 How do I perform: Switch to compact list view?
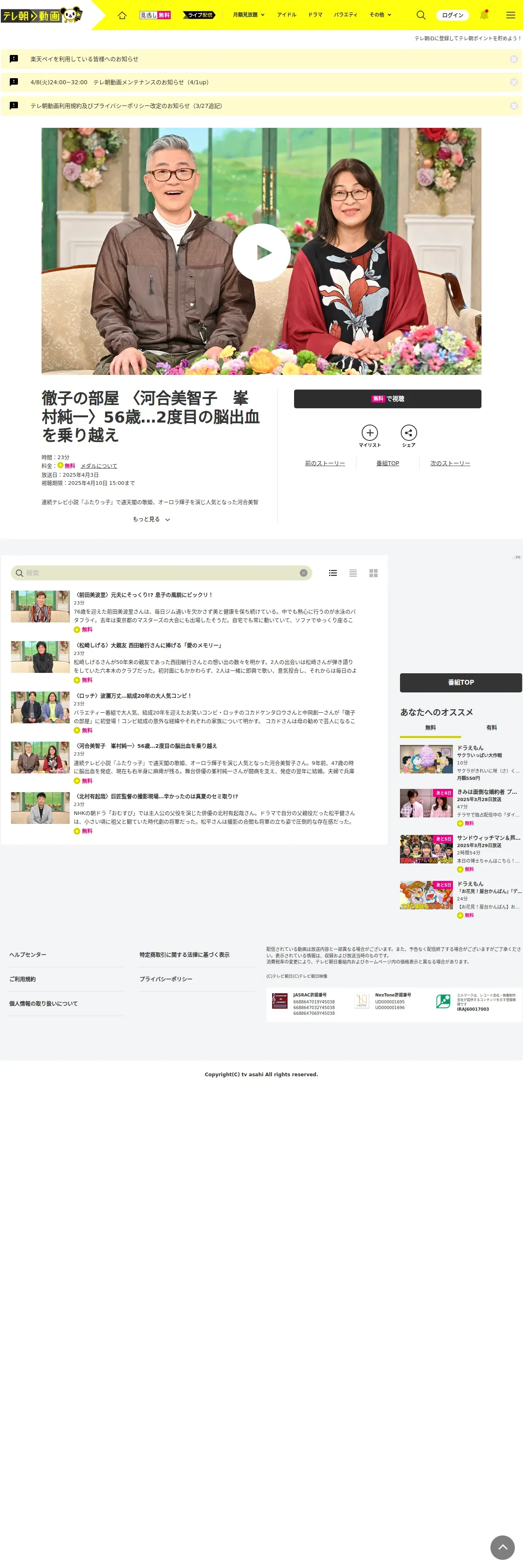click(353, 573)
